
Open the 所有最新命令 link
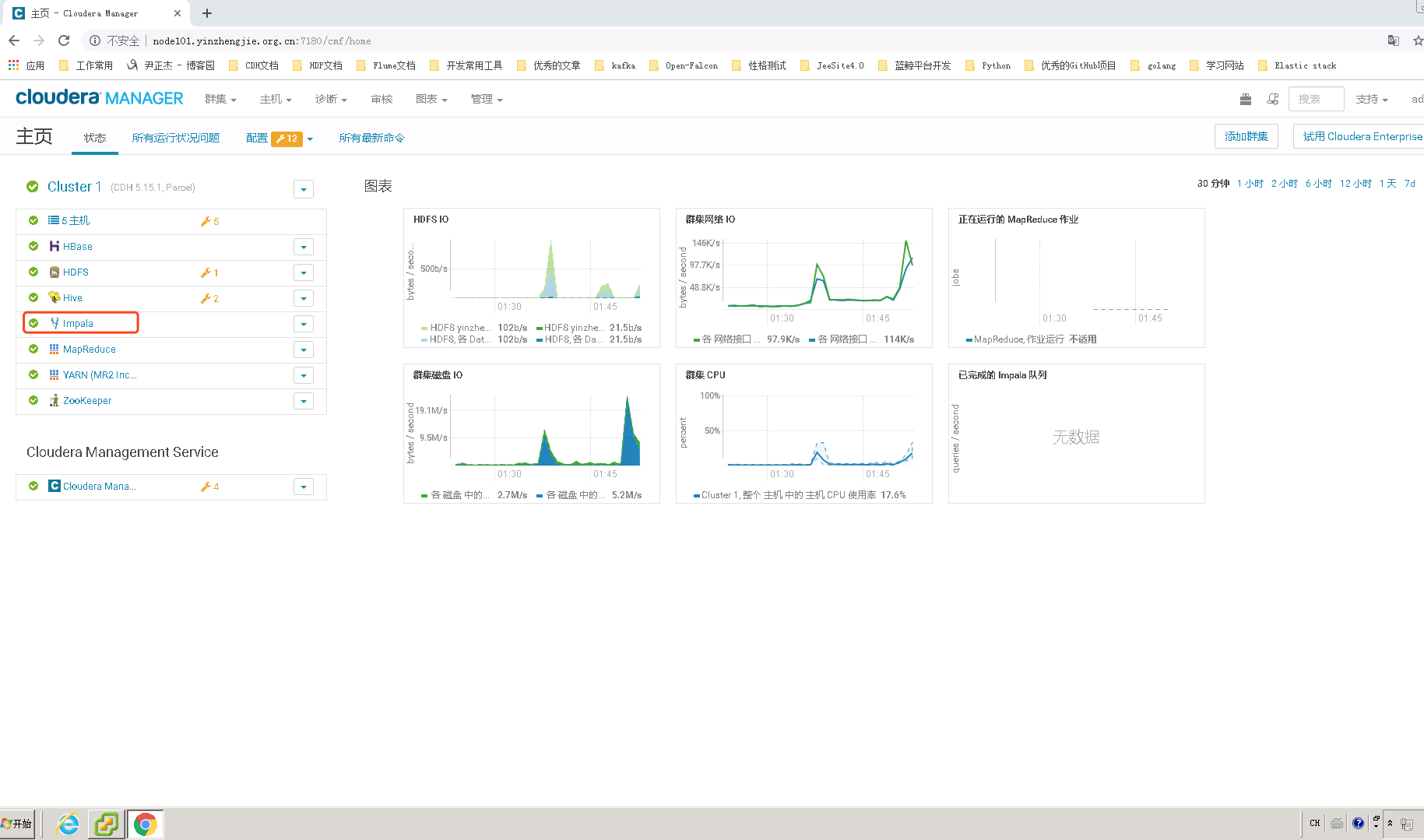371,138
